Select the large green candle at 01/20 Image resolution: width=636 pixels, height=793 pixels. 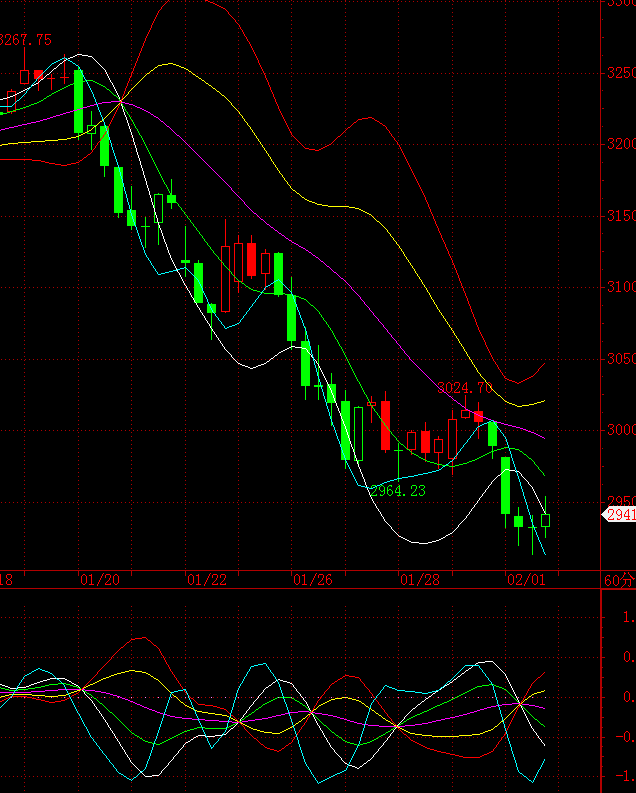coord(78,101)
